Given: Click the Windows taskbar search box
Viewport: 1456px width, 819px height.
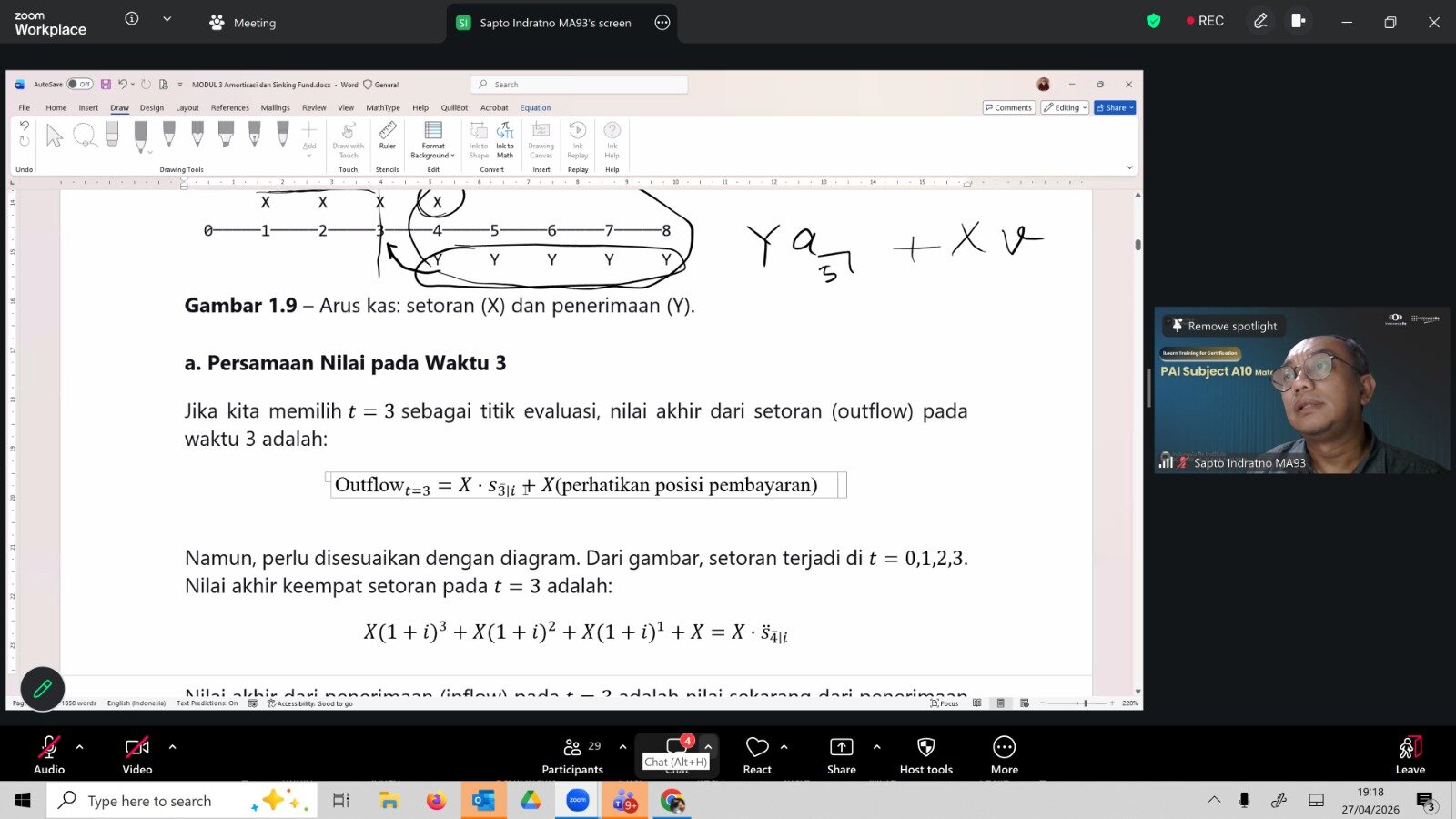Looking at the screenshot, I should [182, 801].
